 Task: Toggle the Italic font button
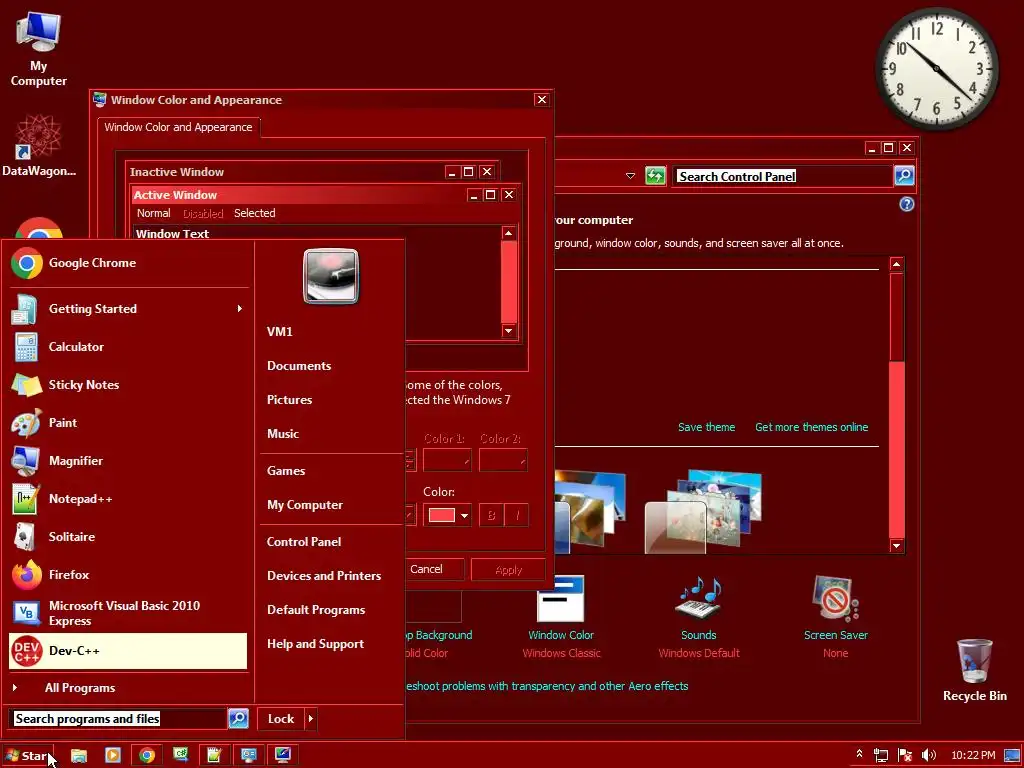(517, 515)
